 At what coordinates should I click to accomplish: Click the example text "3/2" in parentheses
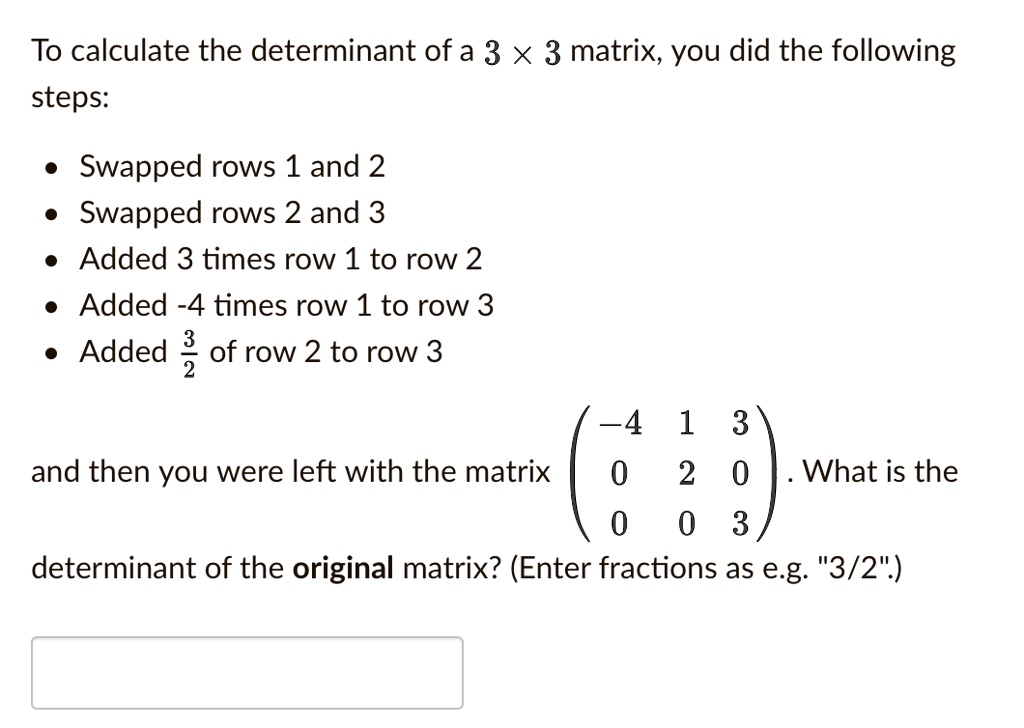[x=854, y=568]
